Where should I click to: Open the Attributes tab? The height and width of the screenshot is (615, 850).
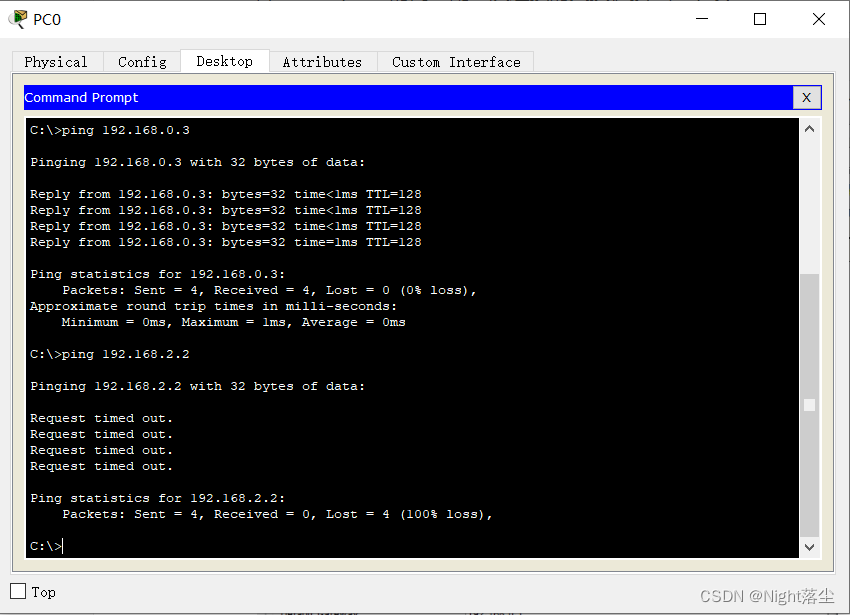point(322,62)
